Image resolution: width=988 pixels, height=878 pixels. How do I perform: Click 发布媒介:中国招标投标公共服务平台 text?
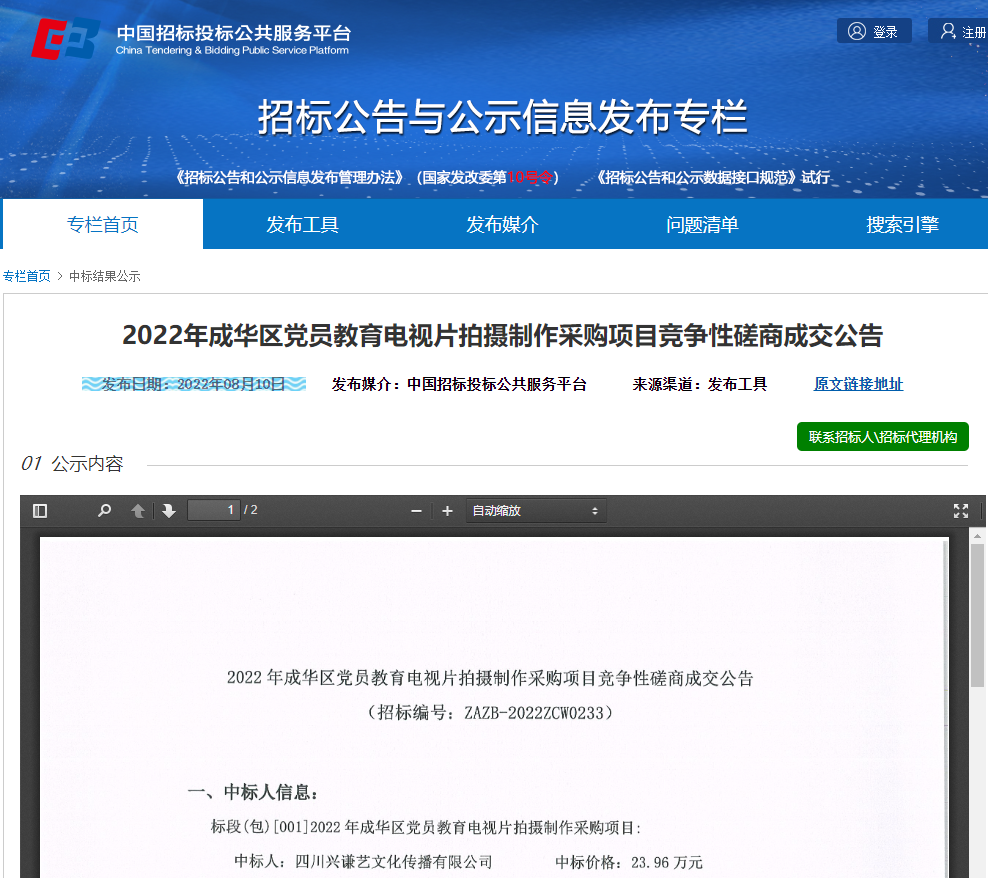click(459, 384)
